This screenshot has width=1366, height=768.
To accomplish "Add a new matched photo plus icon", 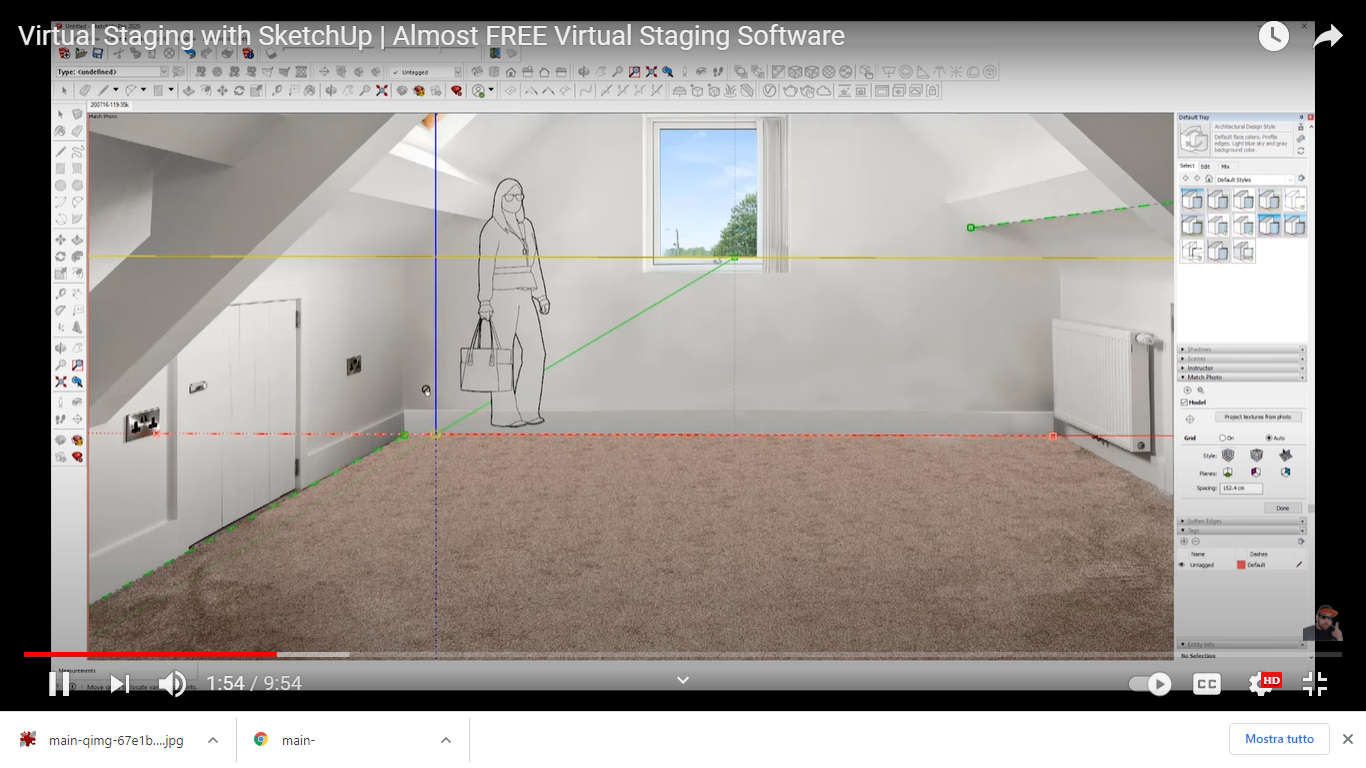I will [1188, 390].
